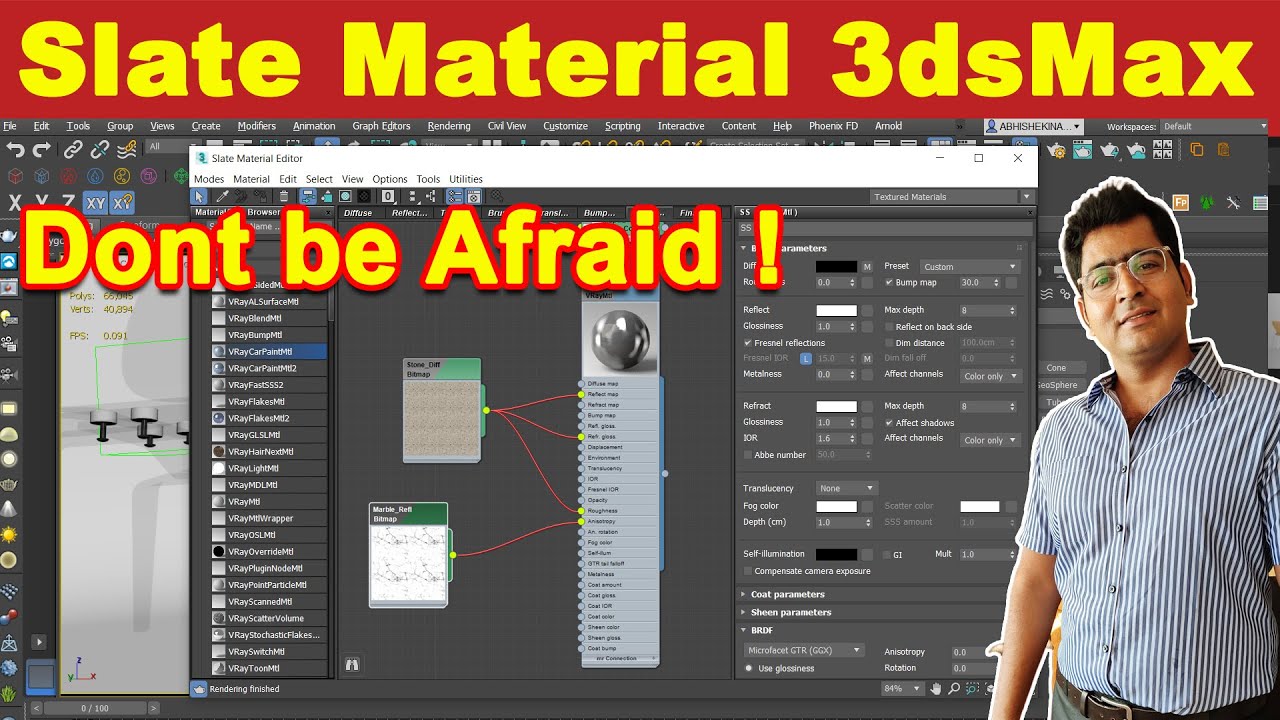Screen dimensions: 1280x720
Task: Pick material from object eyedropper icon
Action: pos(223,196)
